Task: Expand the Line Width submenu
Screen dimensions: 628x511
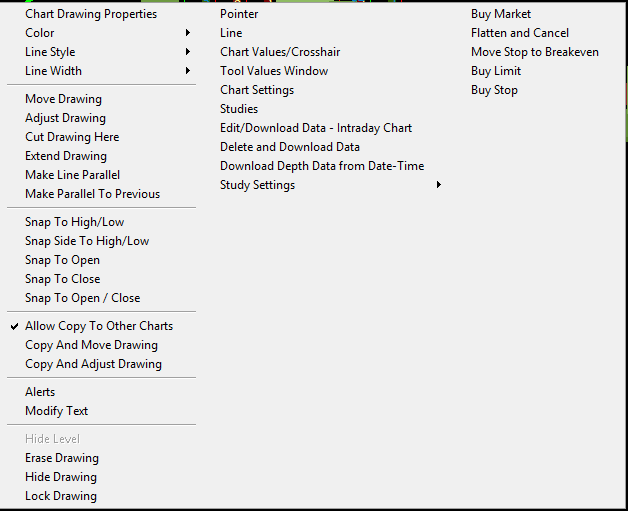Action: 53,71
